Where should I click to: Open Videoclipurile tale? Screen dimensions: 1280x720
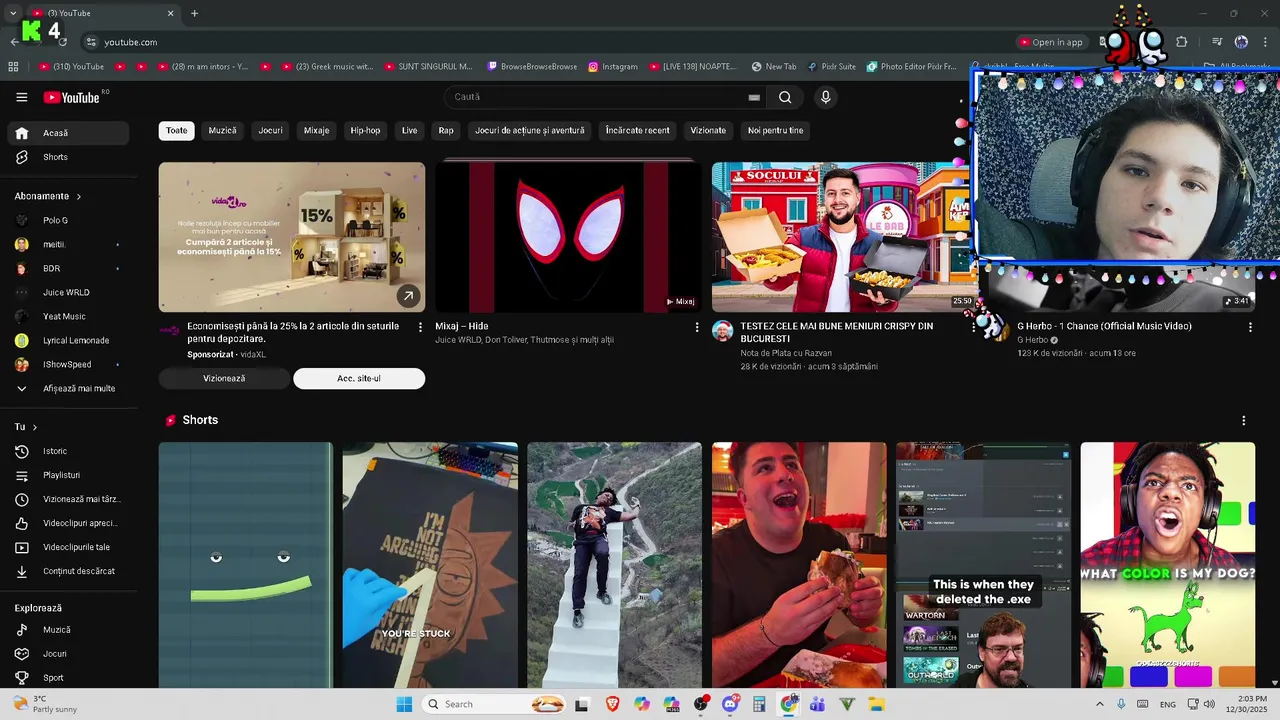click(69, 547)
